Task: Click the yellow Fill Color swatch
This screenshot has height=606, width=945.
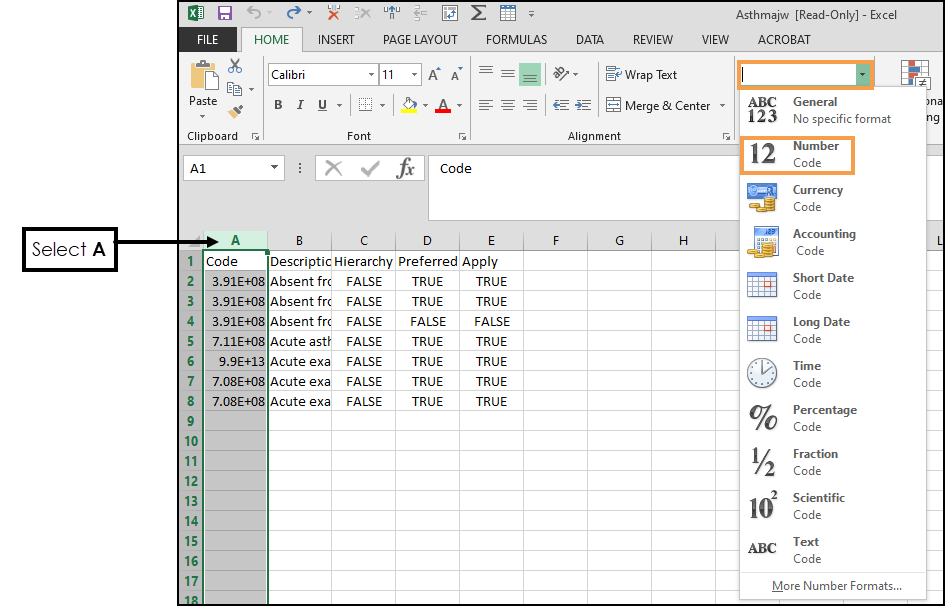Action: (x=409, y=105)
